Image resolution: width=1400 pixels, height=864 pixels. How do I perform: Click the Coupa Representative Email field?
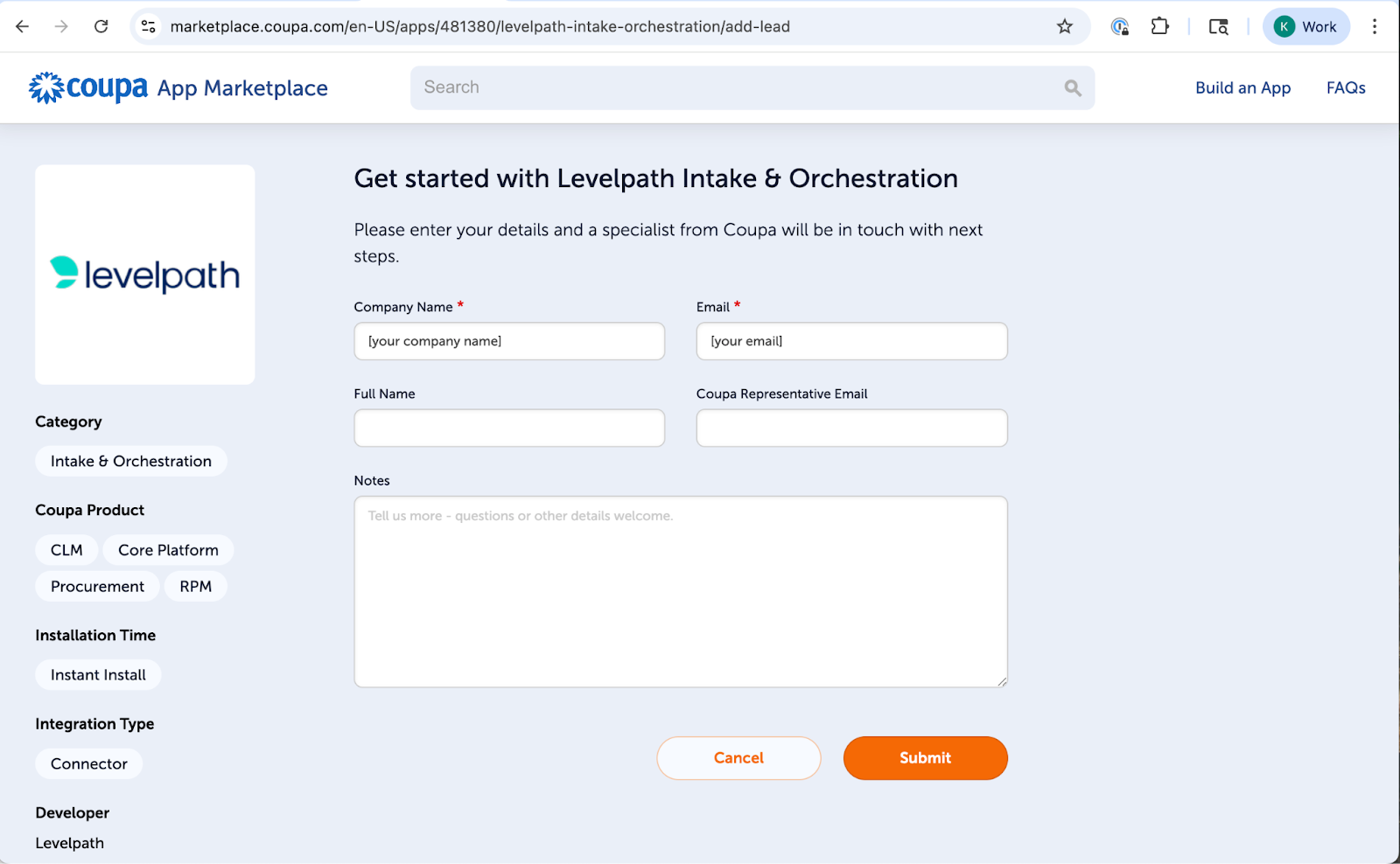click(x=851, y=428)
